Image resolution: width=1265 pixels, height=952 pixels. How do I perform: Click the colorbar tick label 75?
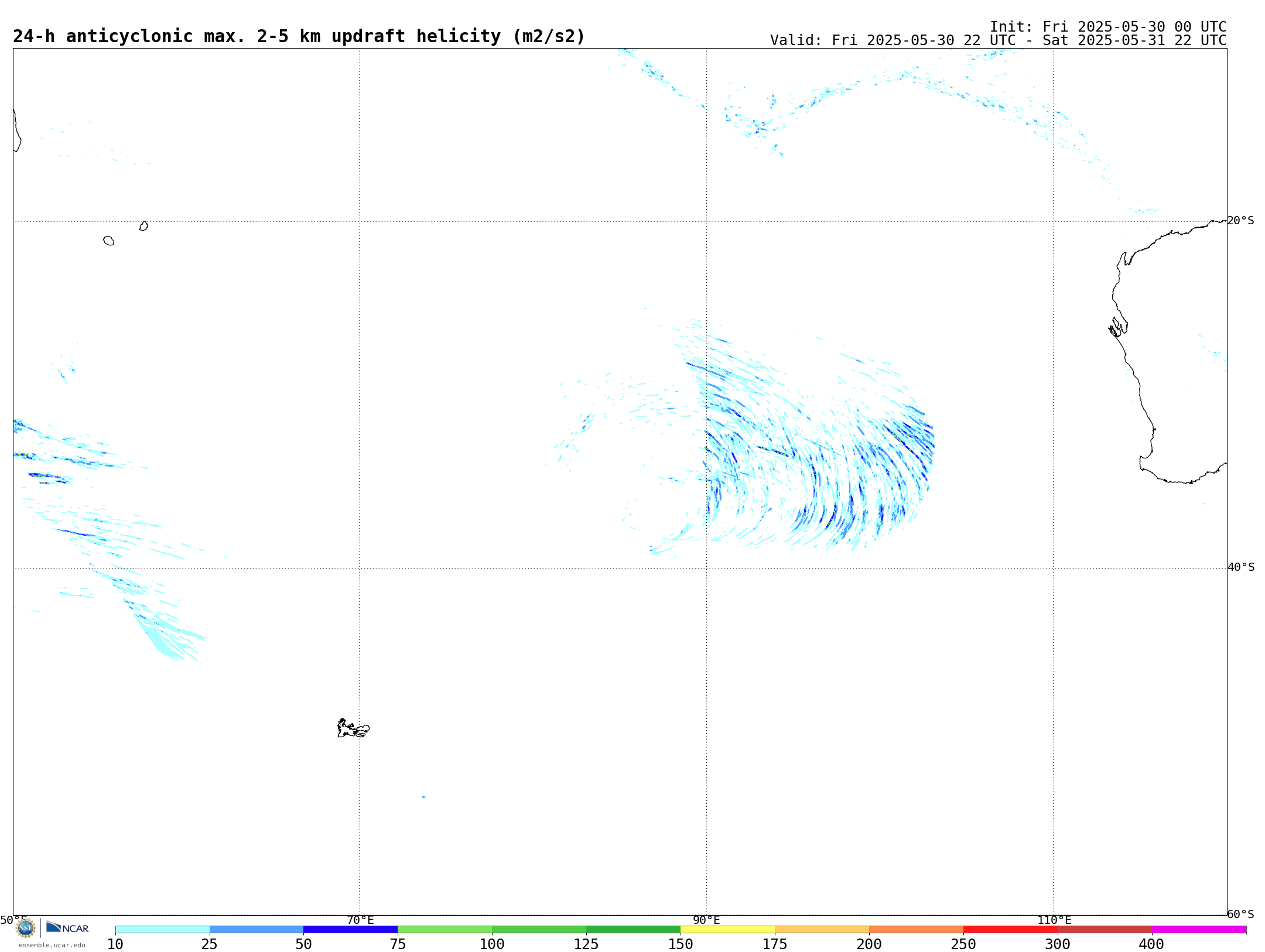[398, 944]
